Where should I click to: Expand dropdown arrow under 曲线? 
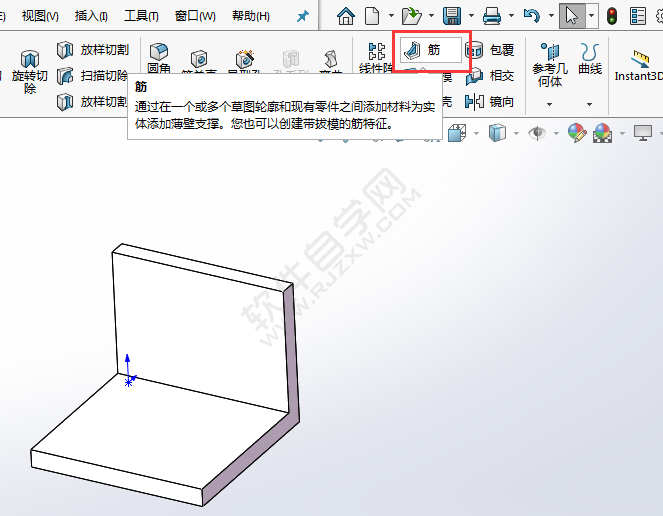589,104
